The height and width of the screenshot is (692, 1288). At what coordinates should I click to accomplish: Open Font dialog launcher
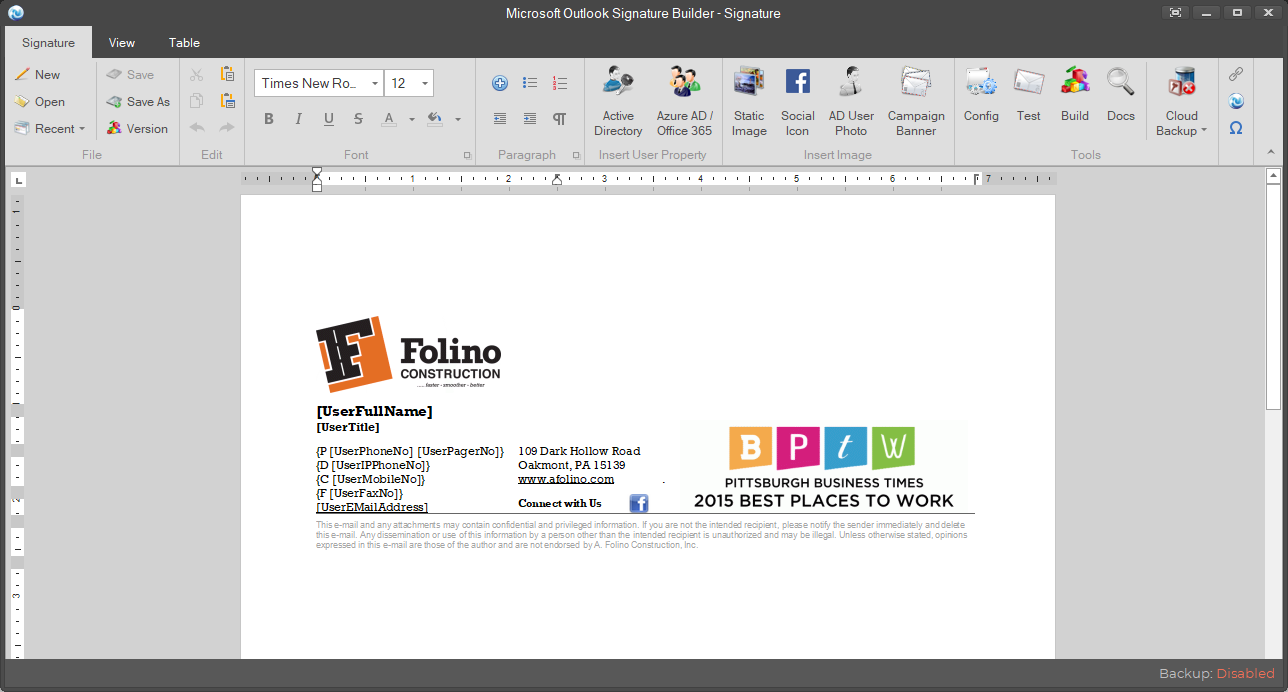[467, 155]
